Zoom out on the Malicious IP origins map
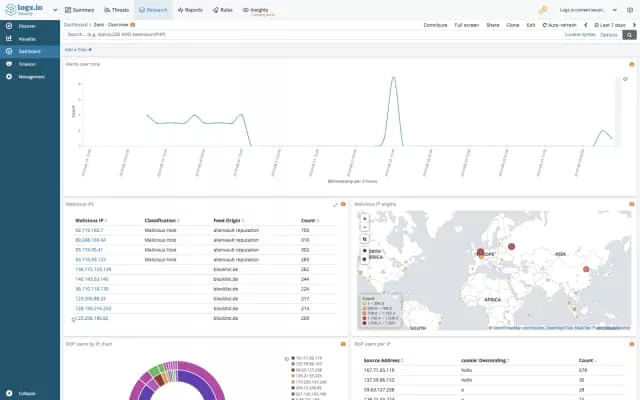 coord(365,227)
